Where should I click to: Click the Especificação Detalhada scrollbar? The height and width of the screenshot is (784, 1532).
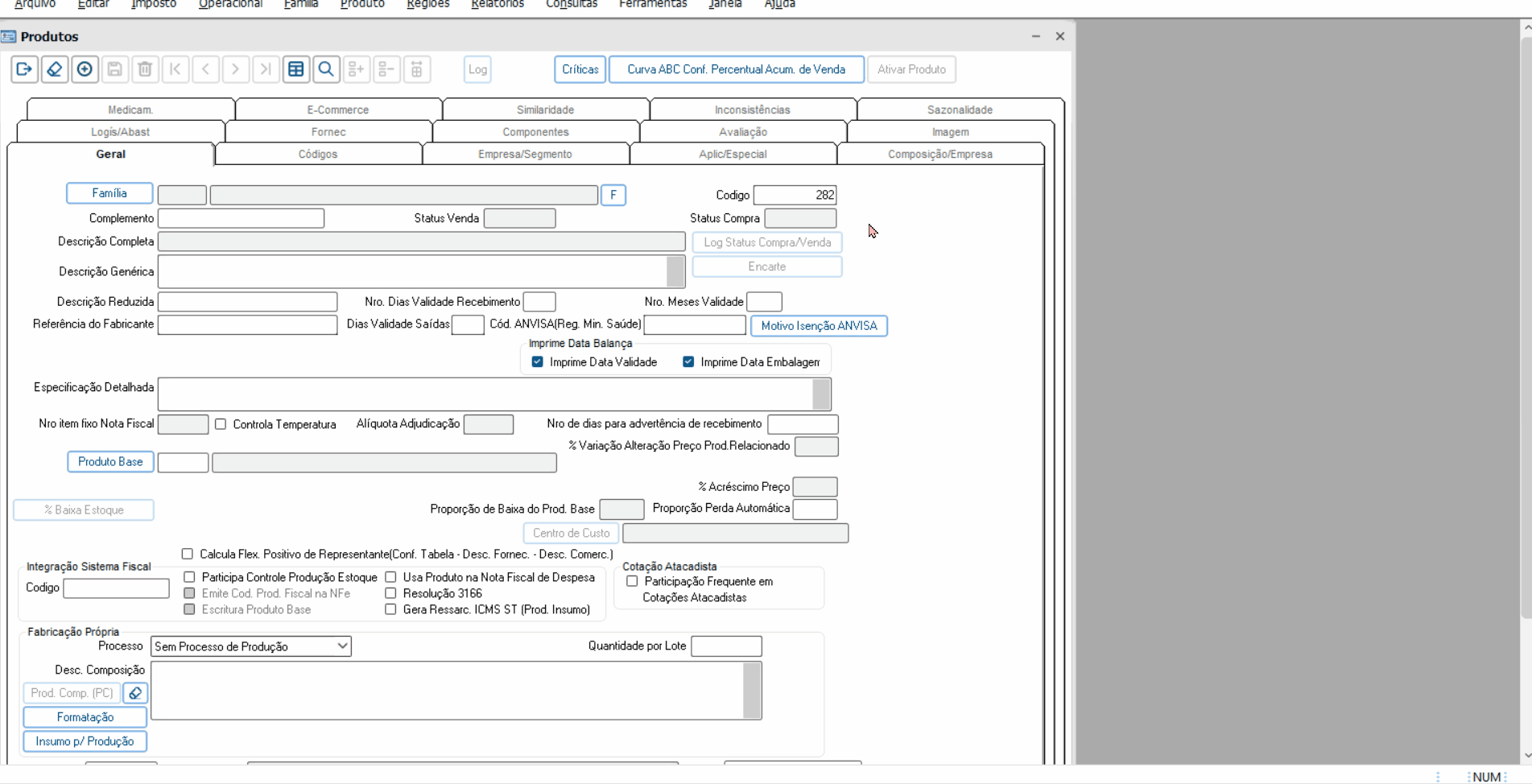click(x=822, y=394)
